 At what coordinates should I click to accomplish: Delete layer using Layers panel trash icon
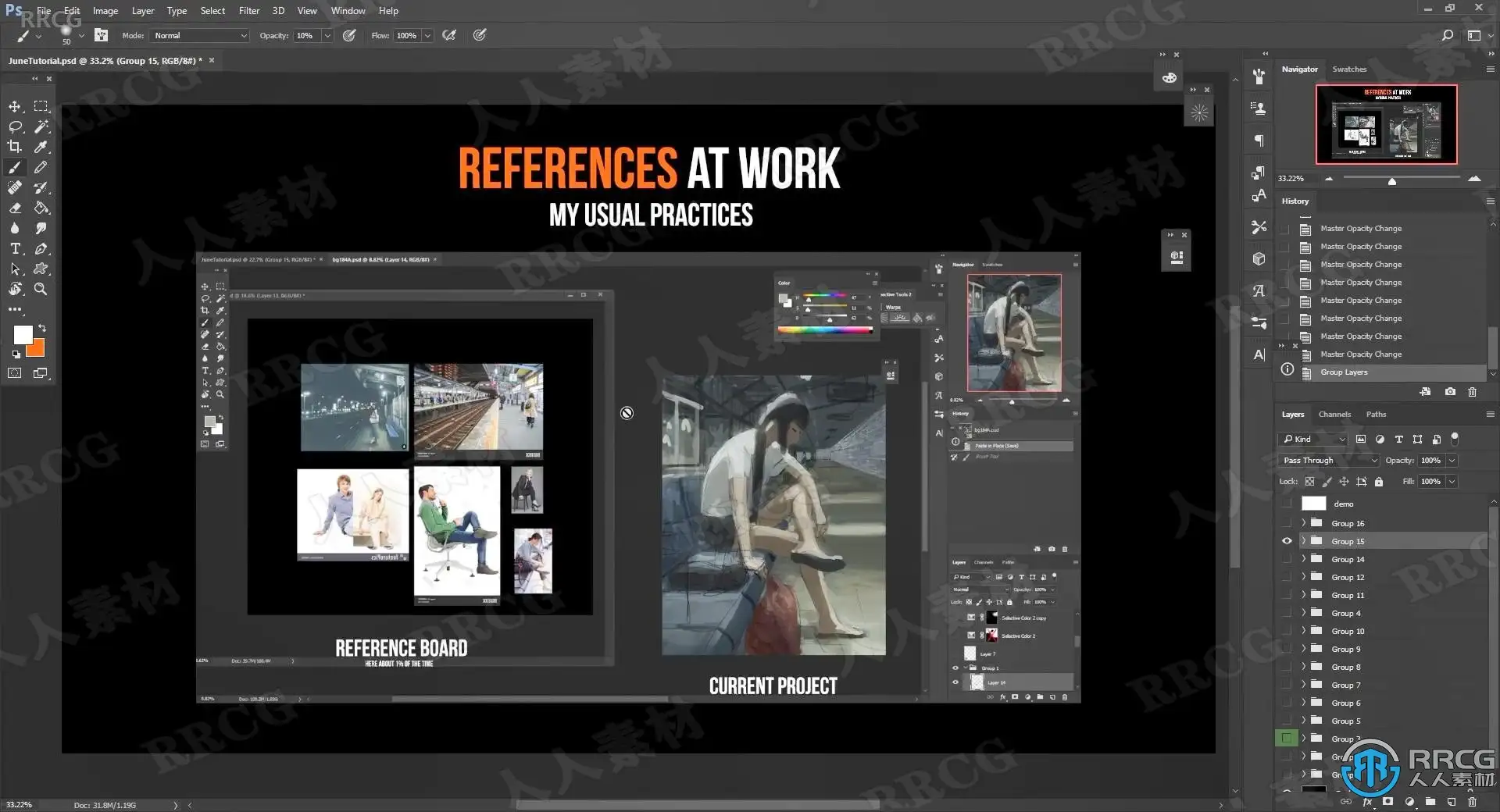(1472, 802)
